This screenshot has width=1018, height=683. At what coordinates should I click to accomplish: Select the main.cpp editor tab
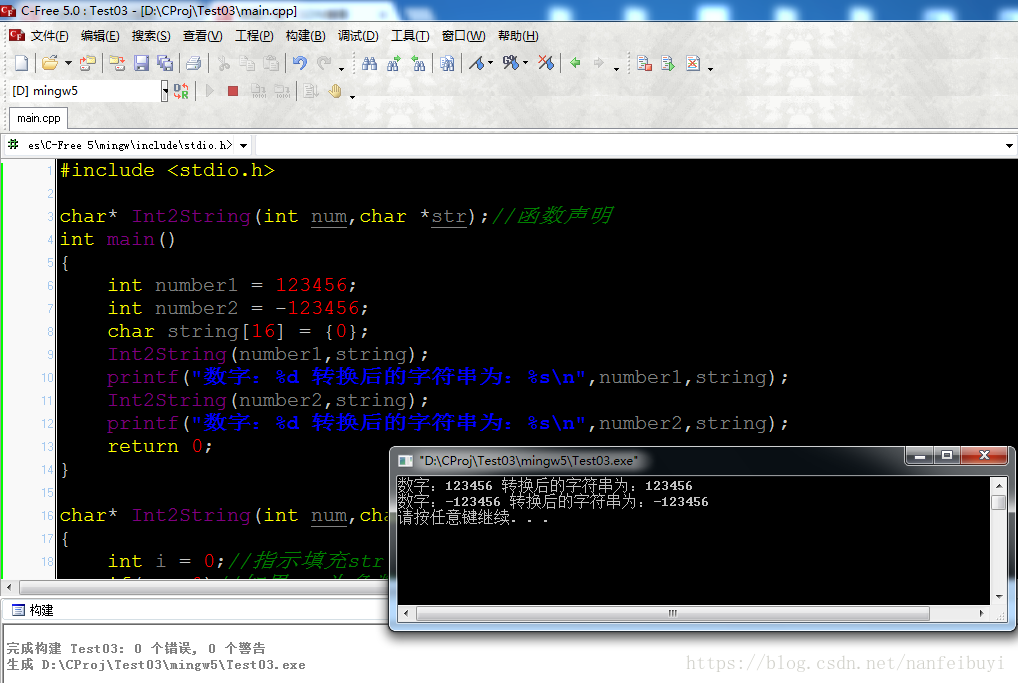[x=38, y=118]
